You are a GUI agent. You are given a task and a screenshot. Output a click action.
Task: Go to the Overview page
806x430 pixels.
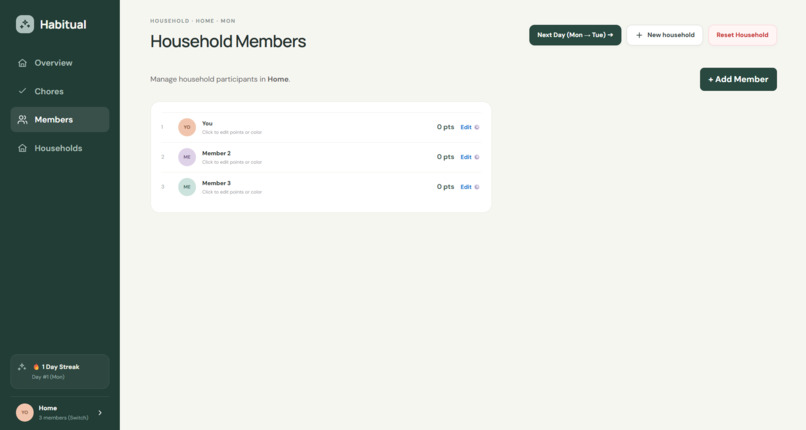pos(60,63)
